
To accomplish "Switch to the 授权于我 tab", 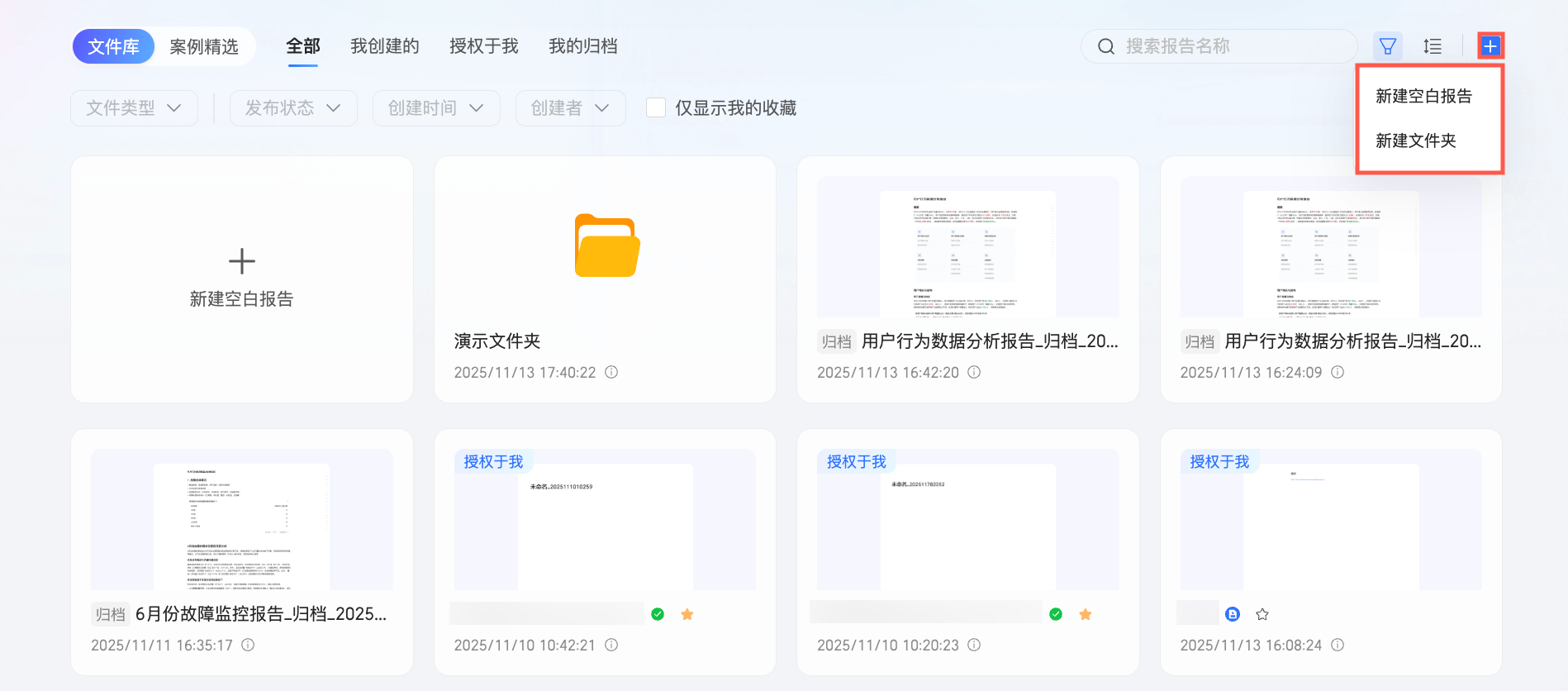I will click(484, 46).
